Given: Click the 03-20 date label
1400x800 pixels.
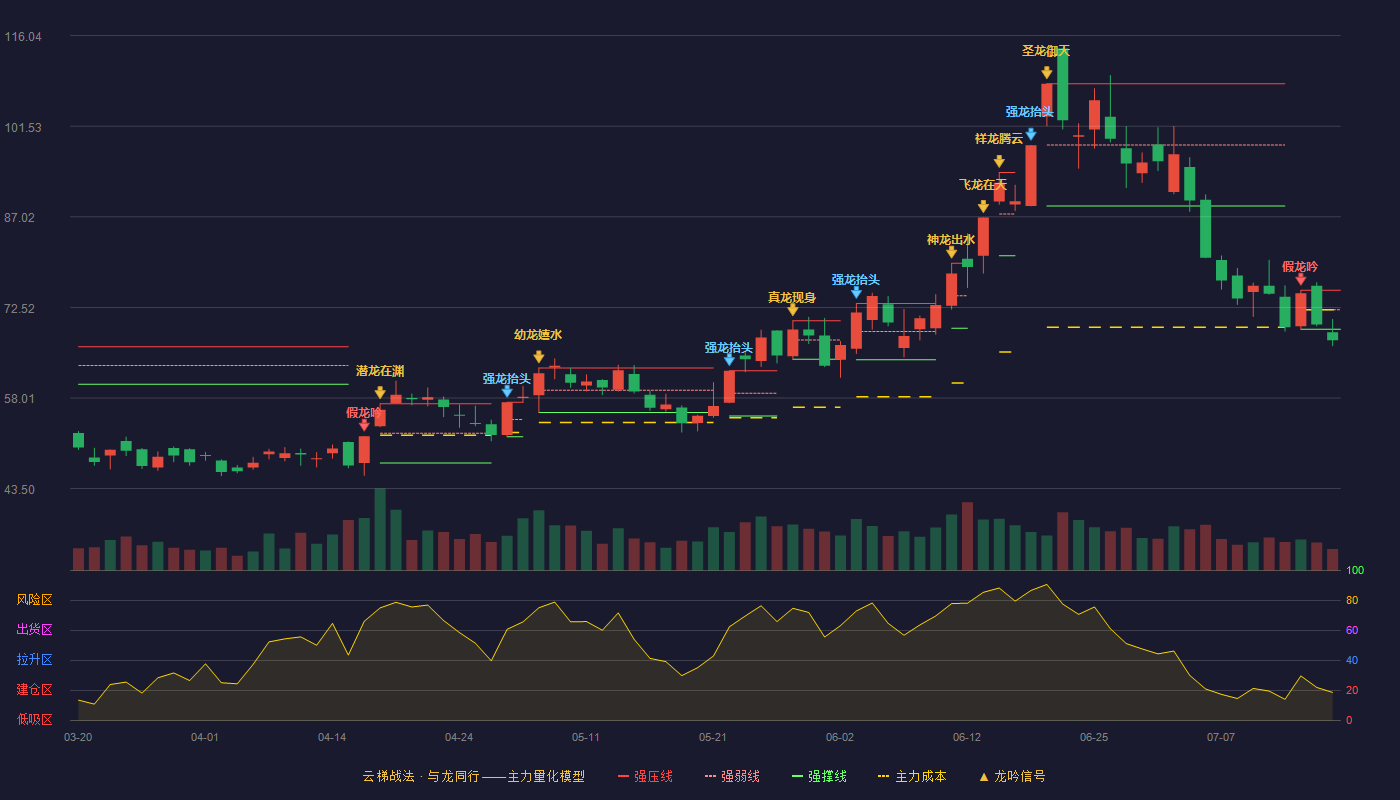Looking at the screenshot, I should 78,737.
